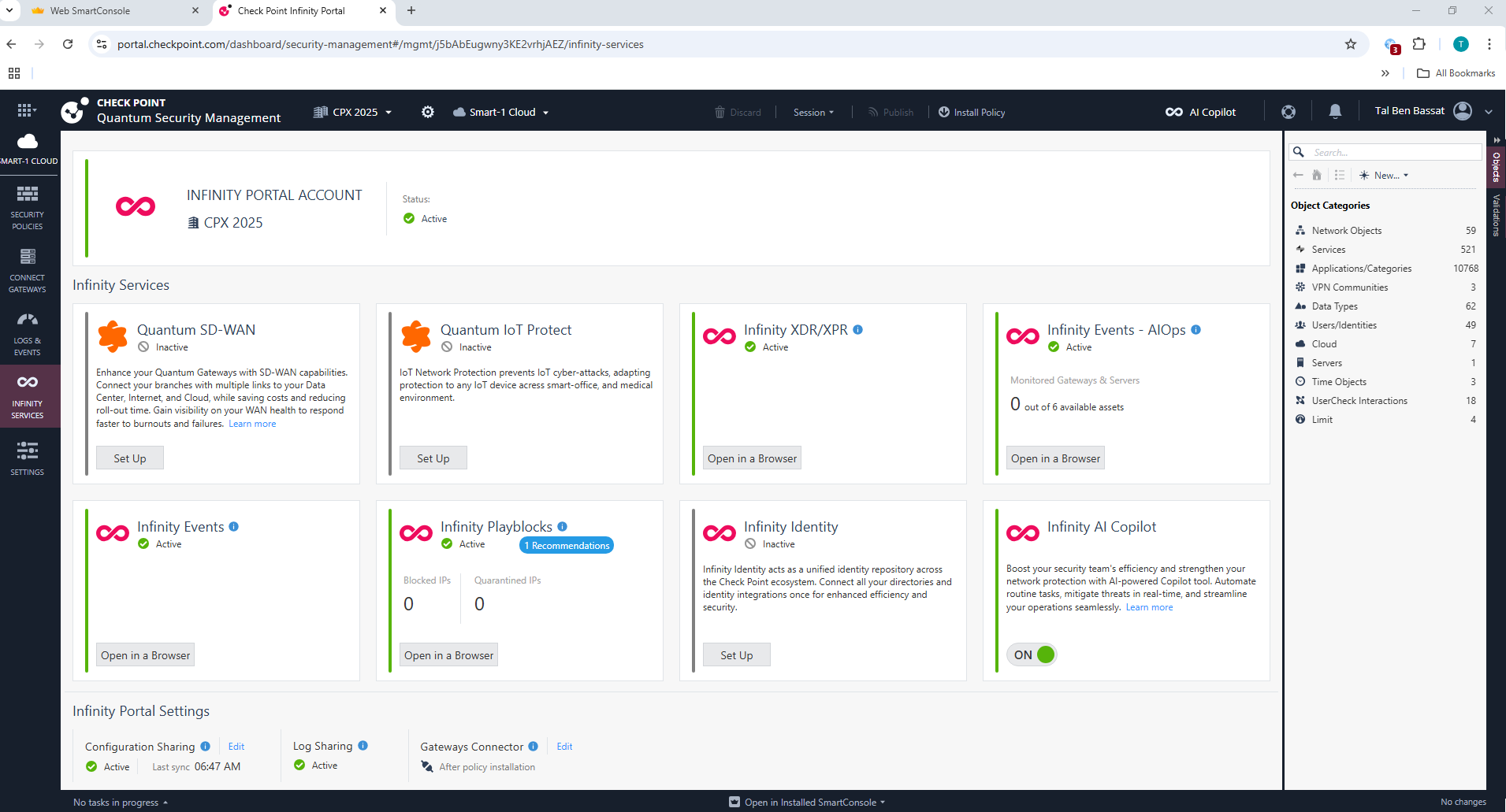This screenshot has height=812, width=1506.
Task: Open the New... objects dropdown
Action: (1384, 175)
